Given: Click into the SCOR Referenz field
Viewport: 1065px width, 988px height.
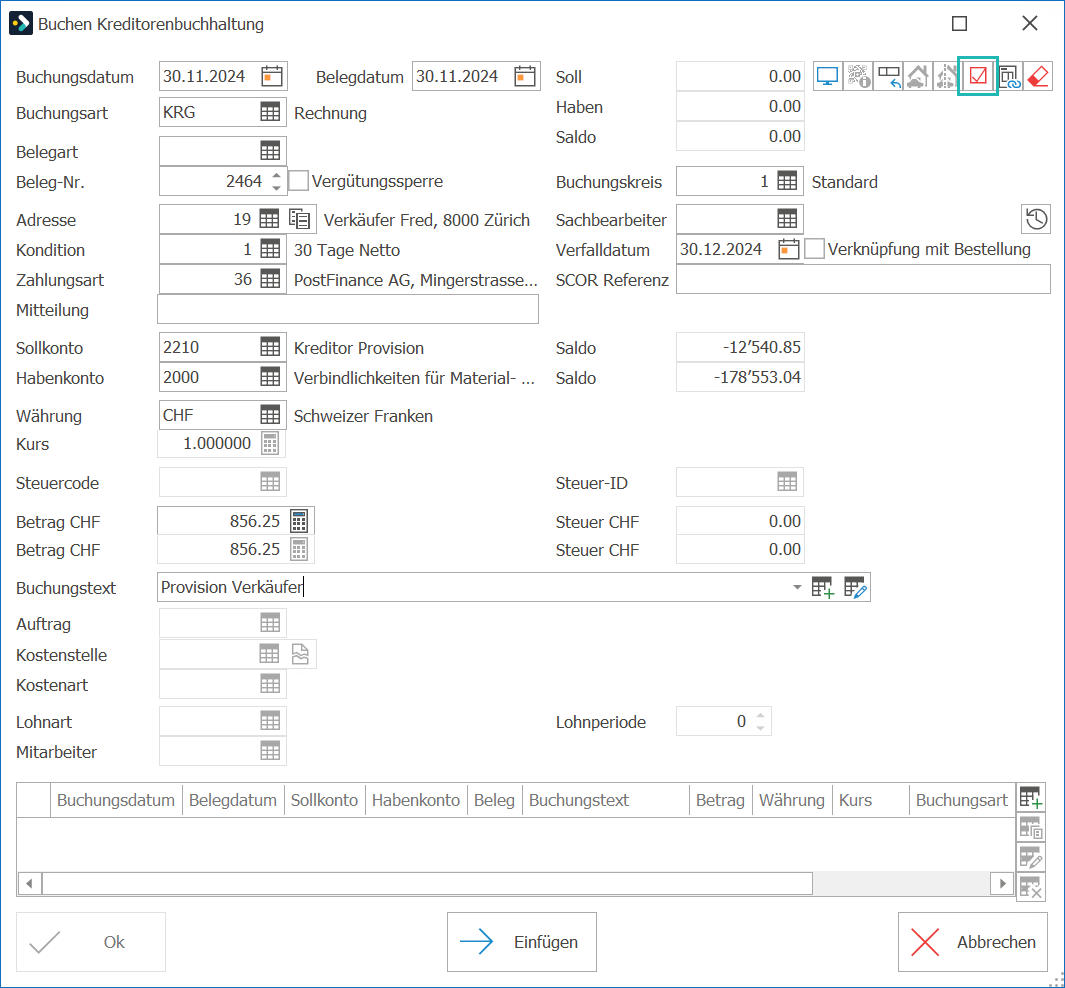Looking at the screenshot, I should [863, 279].
